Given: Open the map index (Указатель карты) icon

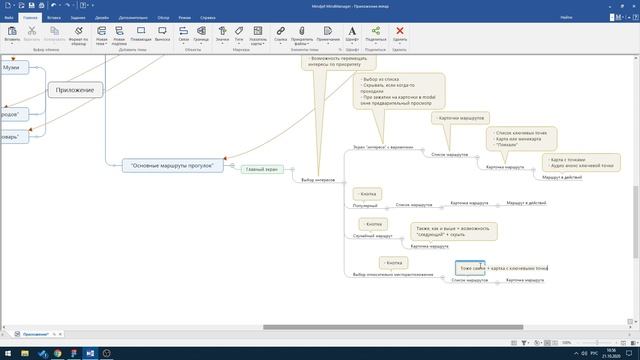Looking at the screenshot, I should [258, 31].
